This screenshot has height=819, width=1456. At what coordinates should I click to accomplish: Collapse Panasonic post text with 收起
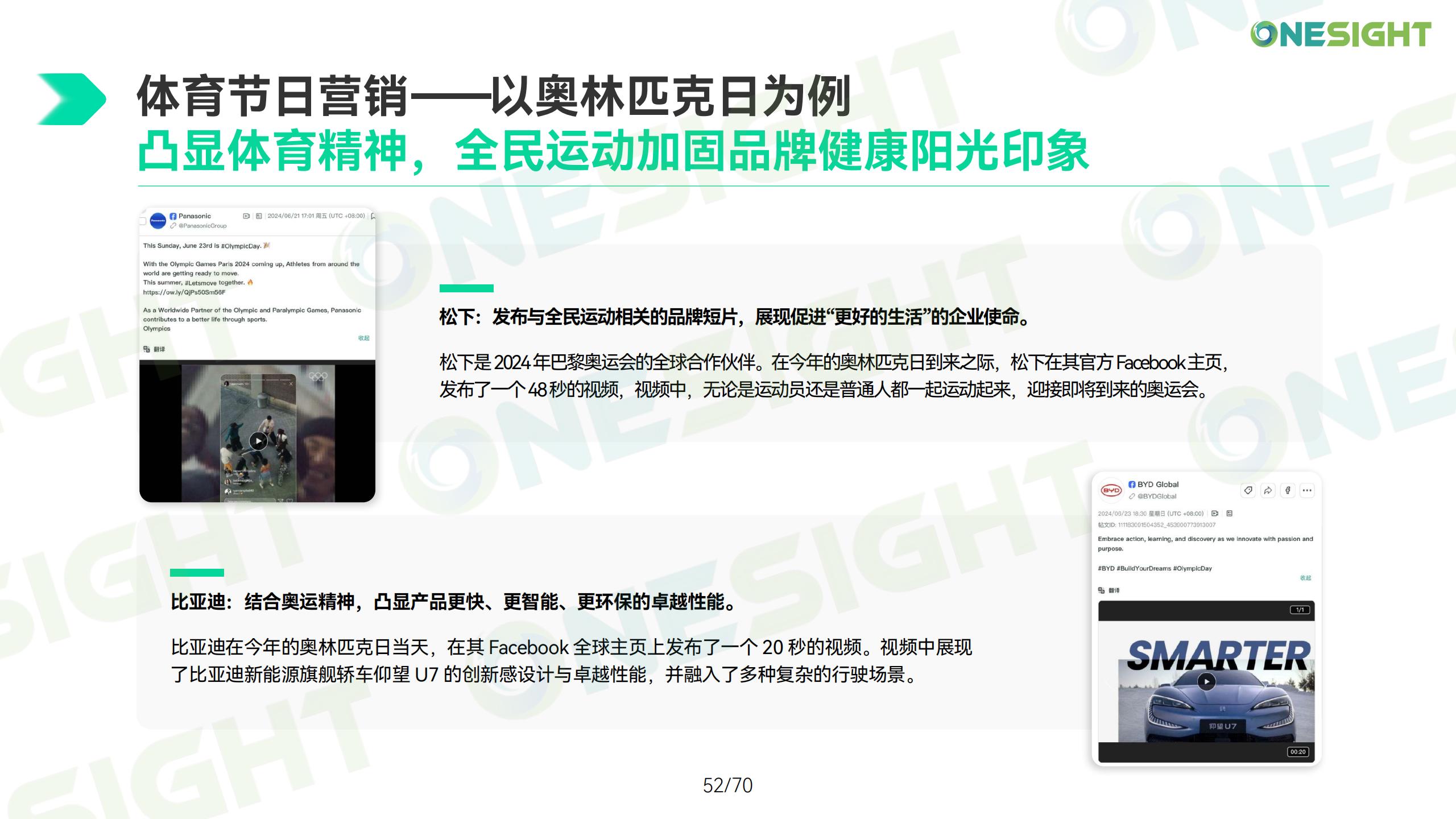363,338
